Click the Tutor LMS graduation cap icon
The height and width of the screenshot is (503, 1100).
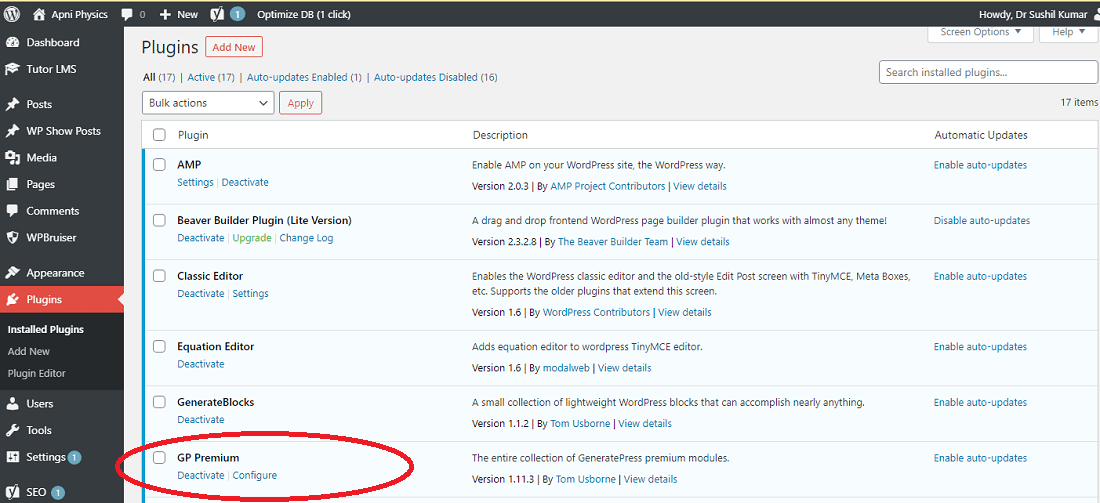click(x=12, y=69)
